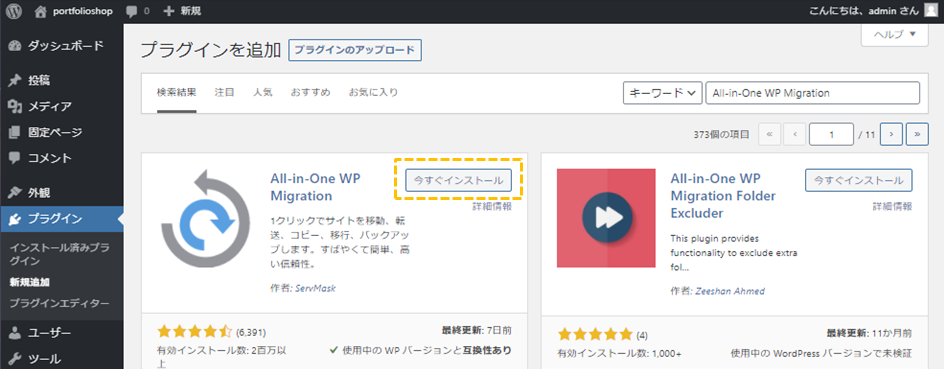Open 外観 in the sidebar
The width and height of the screenshot is (944, 369).
tap(61, 193)
